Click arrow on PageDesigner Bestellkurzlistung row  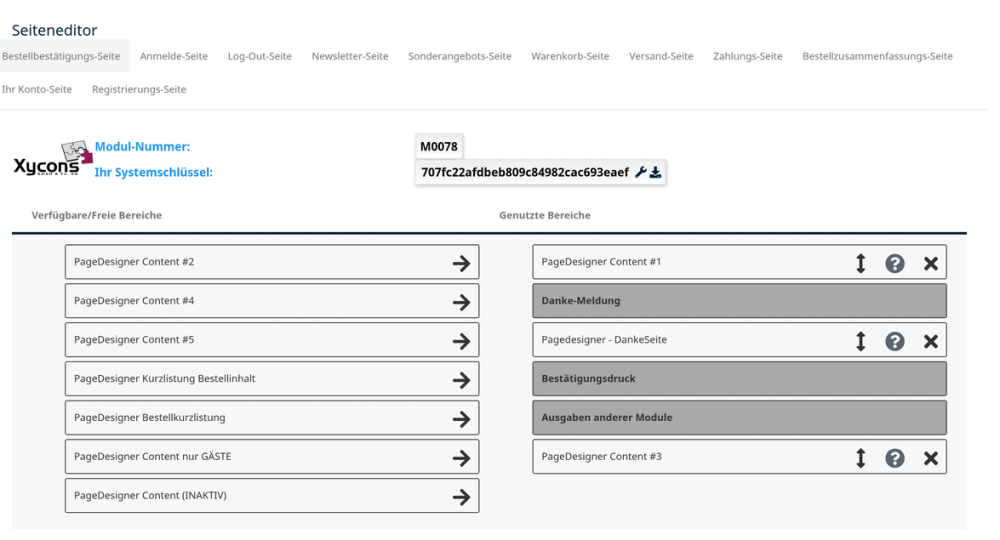461,419
